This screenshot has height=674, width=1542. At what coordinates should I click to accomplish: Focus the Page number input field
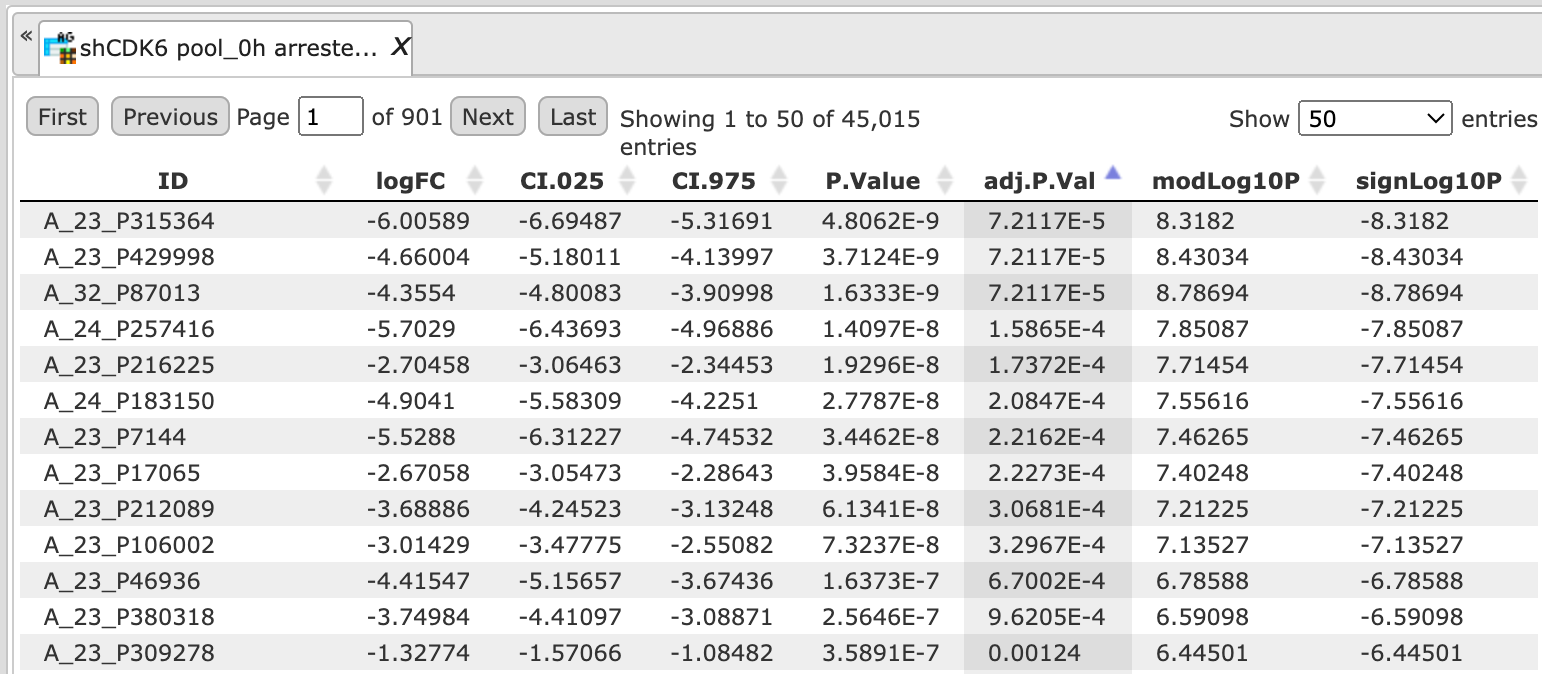click(x=331, y=117)
